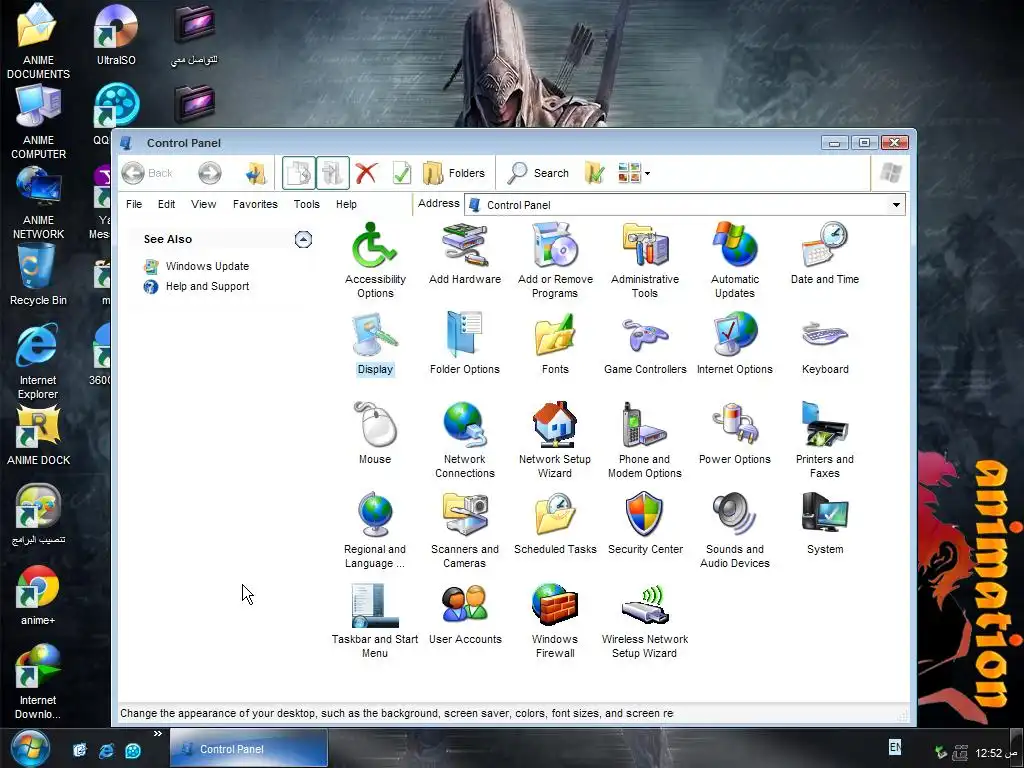Screen dimensions: 1024x768
Task: Click the EN language indicator in tray
Action: click(895, 746)
